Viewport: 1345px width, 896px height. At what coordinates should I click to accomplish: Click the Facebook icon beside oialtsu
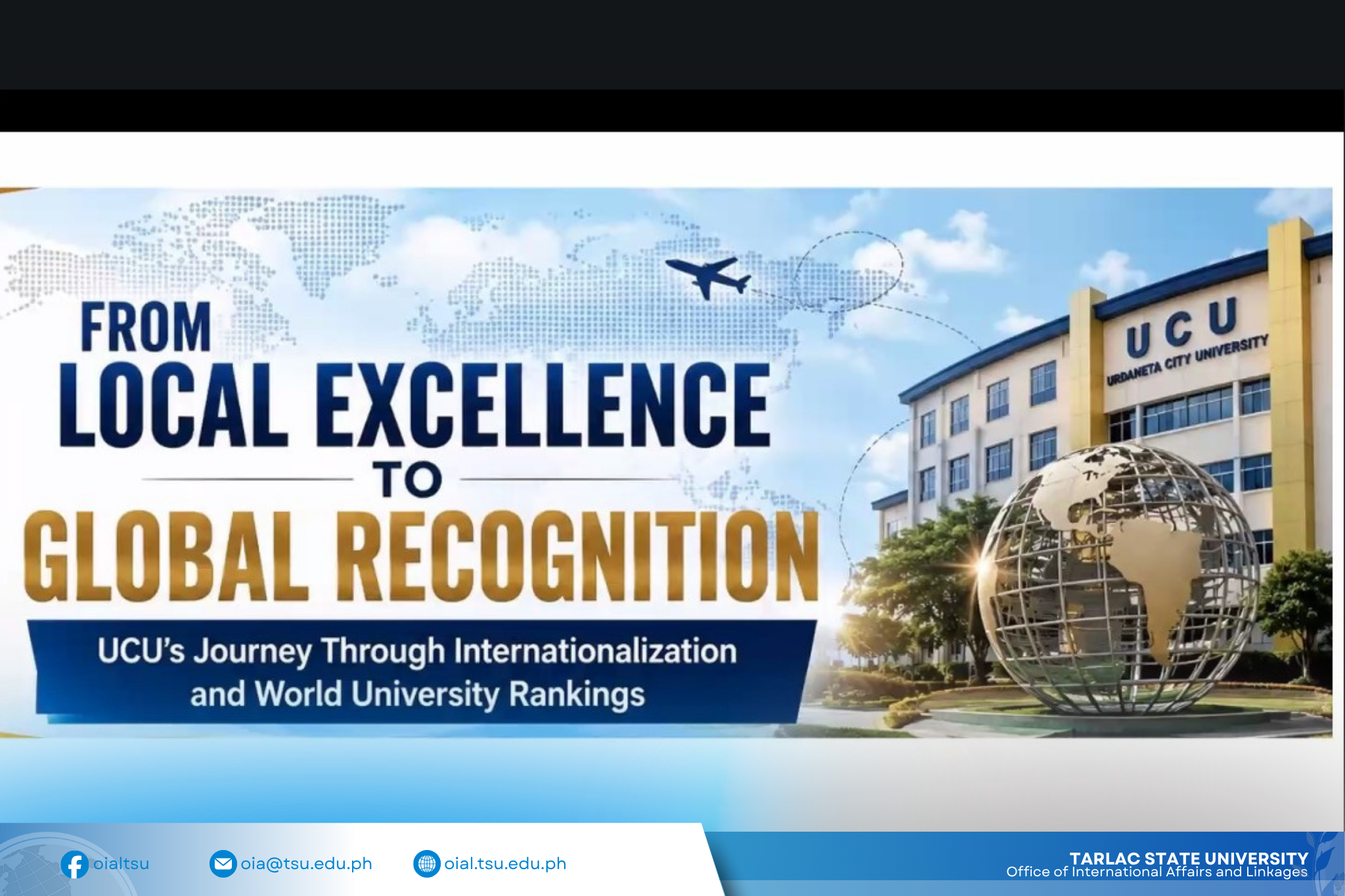[x=75, y=864]
